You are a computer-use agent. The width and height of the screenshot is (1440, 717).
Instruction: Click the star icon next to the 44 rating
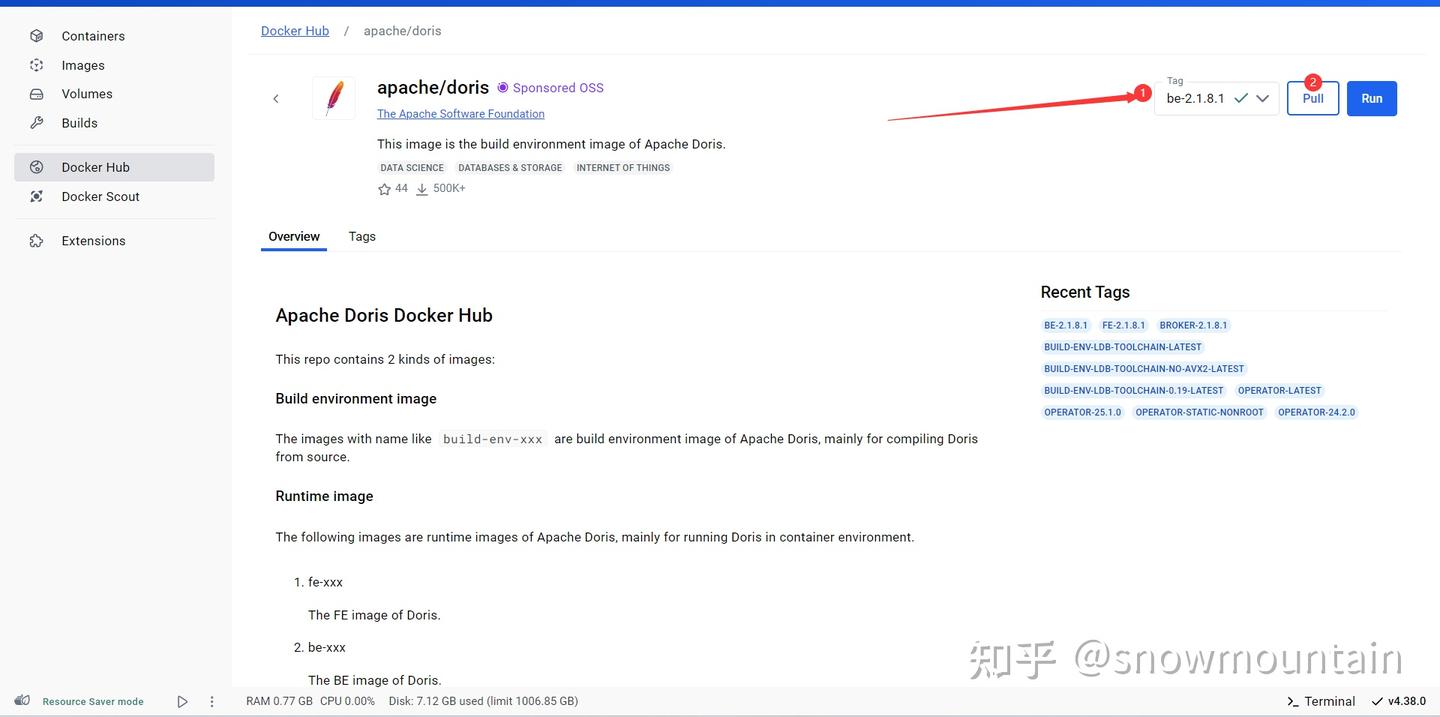click(383, 187)
